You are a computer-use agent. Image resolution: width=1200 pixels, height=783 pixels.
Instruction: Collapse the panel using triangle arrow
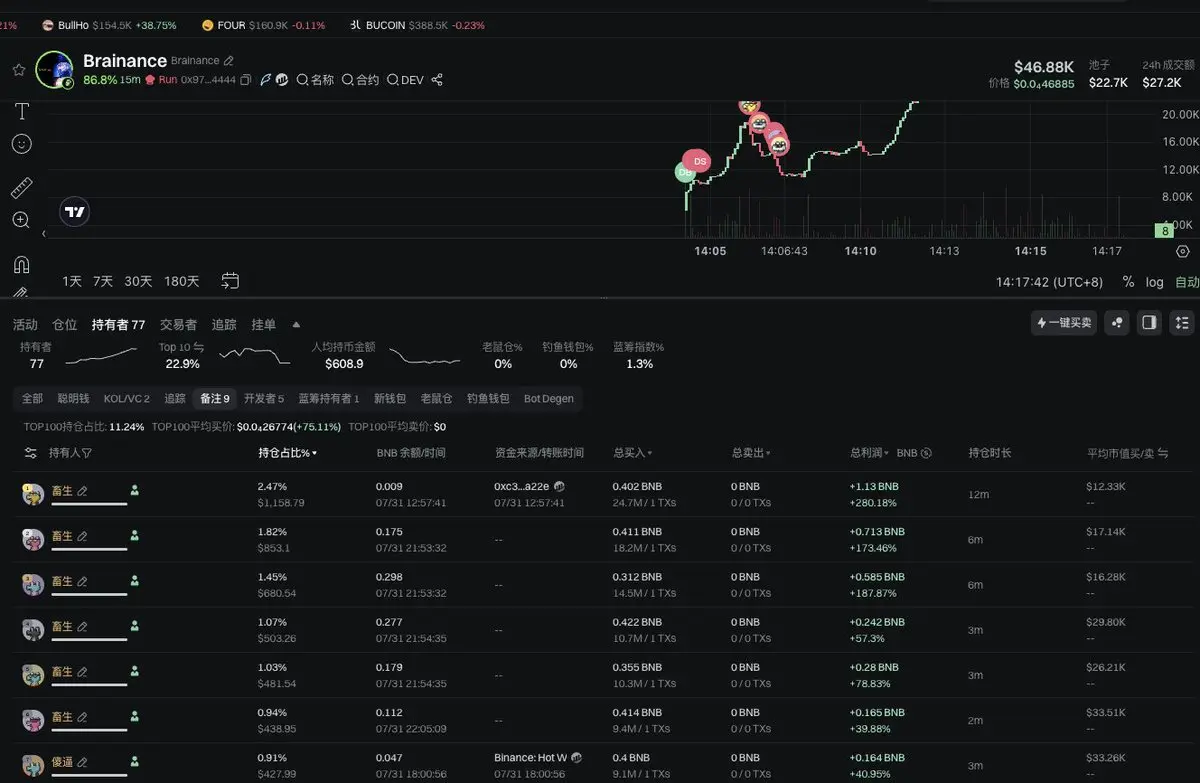(x=296, y=325)
